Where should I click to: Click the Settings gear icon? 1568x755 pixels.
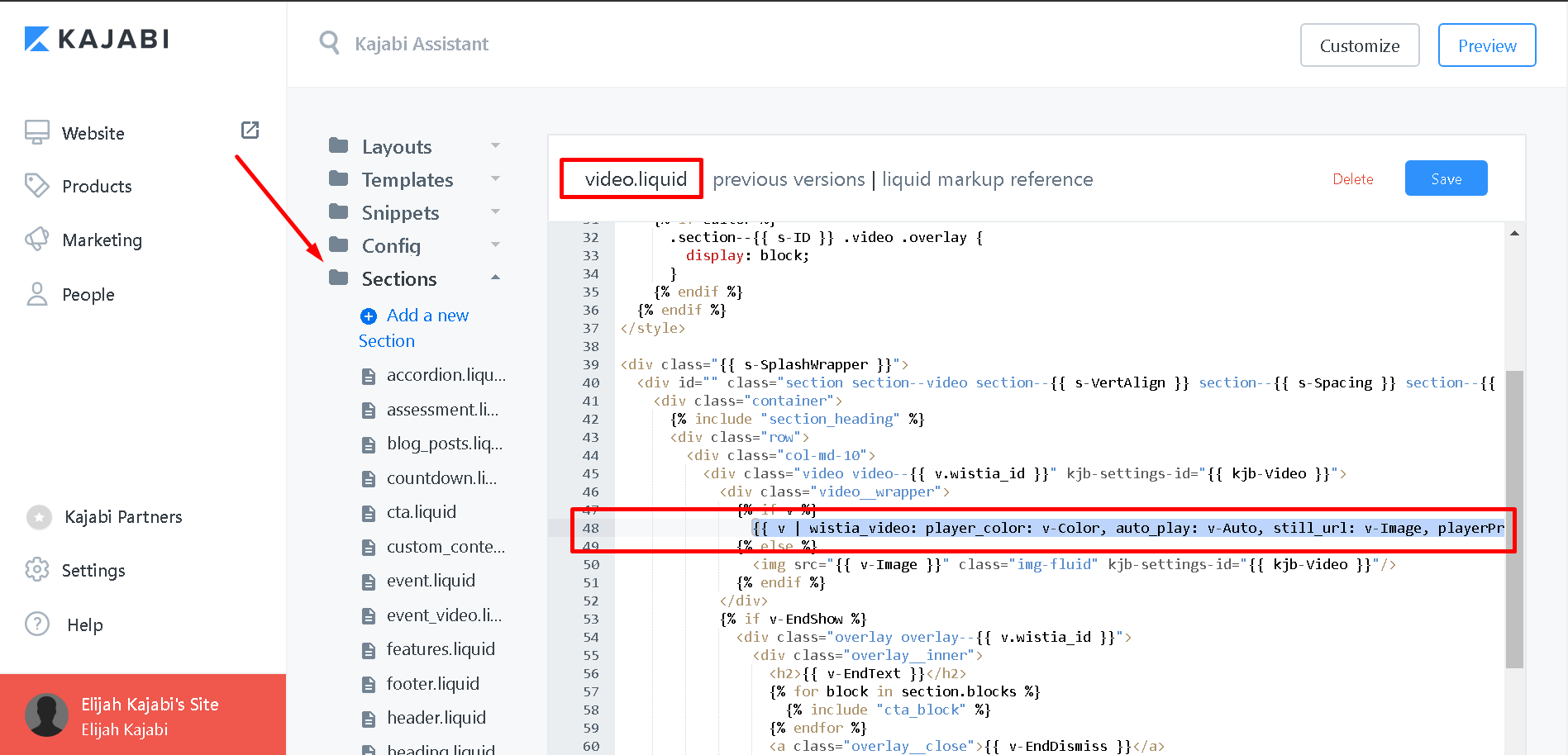[x=37, y=570]
